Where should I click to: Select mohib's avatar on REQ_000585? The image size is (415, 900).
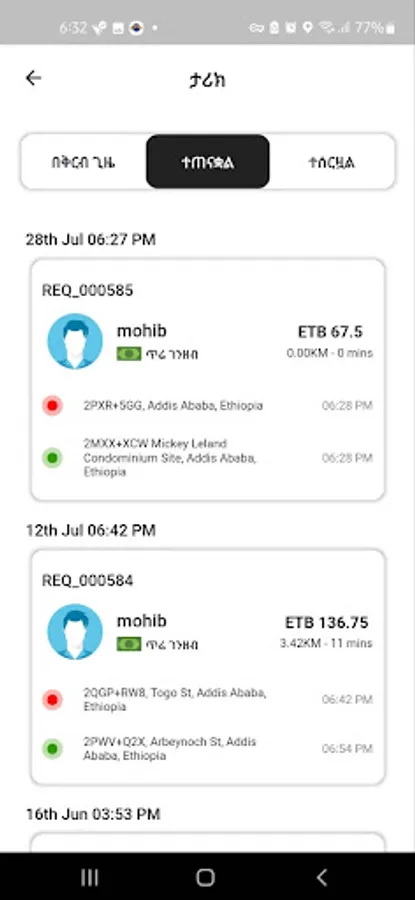click(x=75, y=341)
